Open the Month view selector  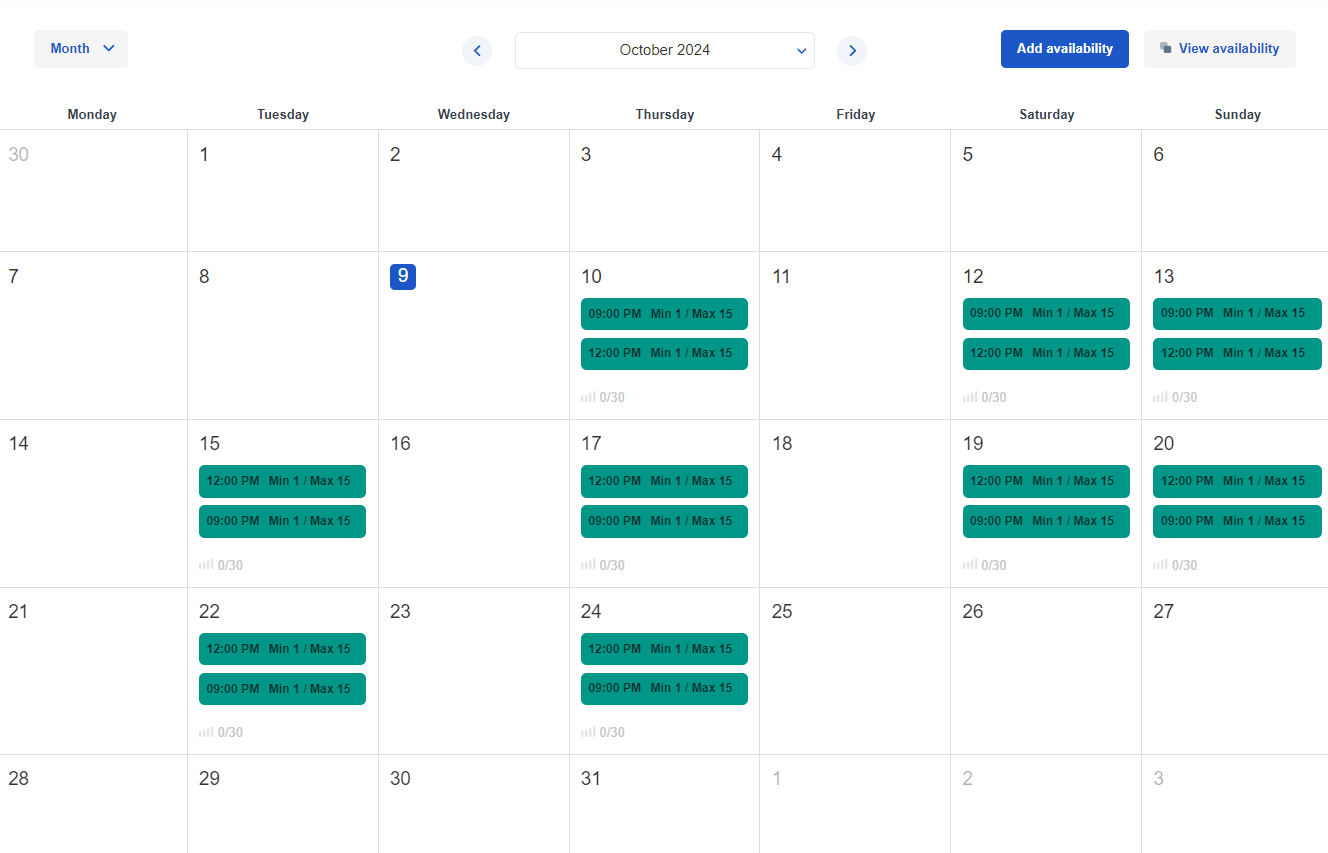tap(80, 47)
